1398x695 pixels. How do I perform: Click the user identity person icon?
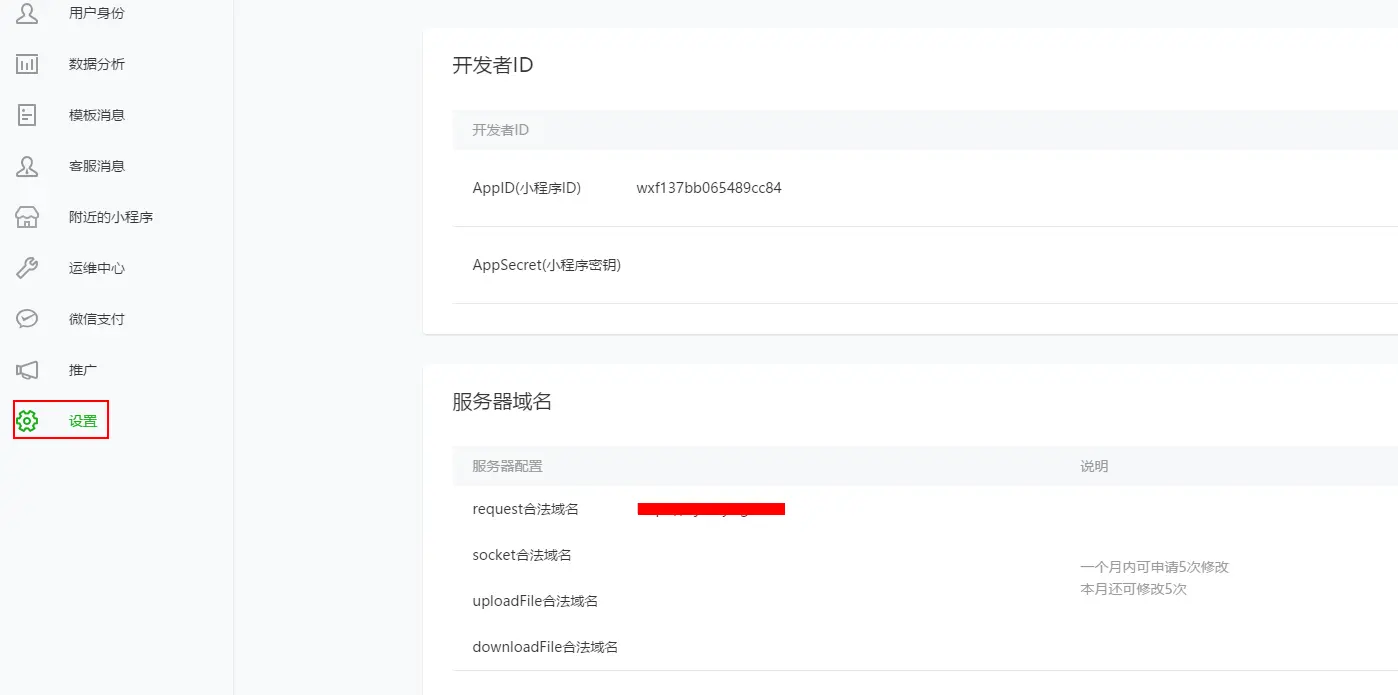27,13
